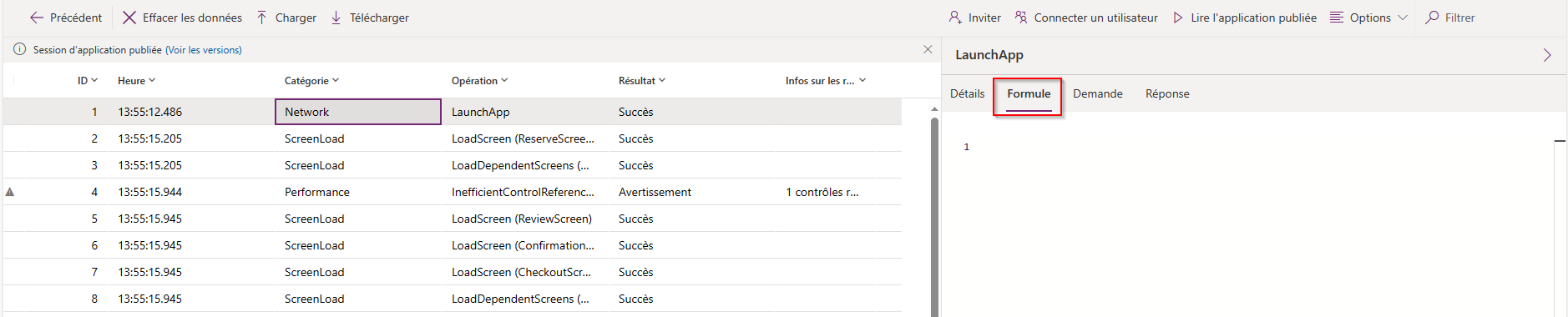1568x317 pixels.
Task: Click line 1 in the formula editor
Action: [967, 147]
